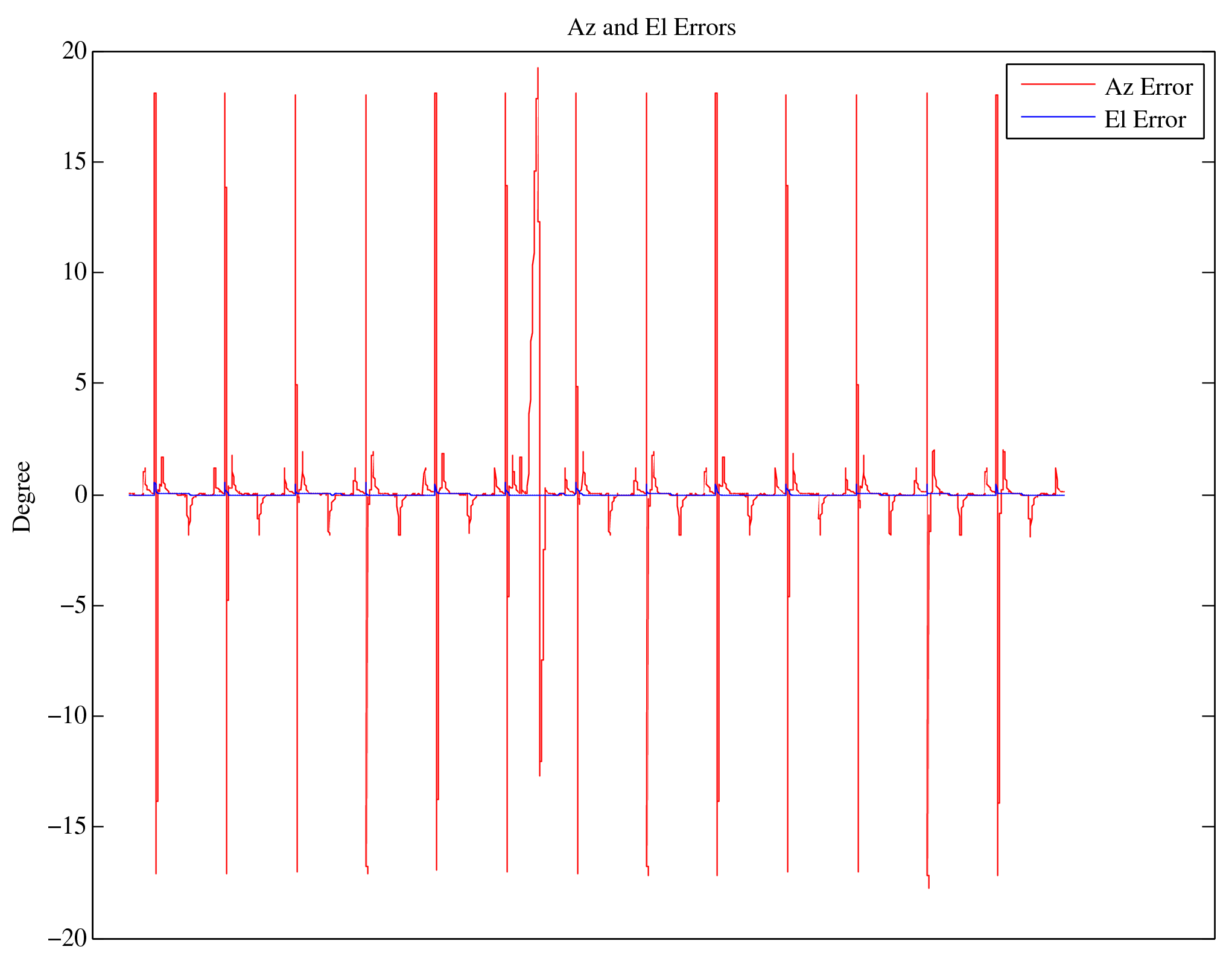This screenshot has width=1232, height=961.
Task: Select the 'El Error' legend label
Action: [1145, 120]
